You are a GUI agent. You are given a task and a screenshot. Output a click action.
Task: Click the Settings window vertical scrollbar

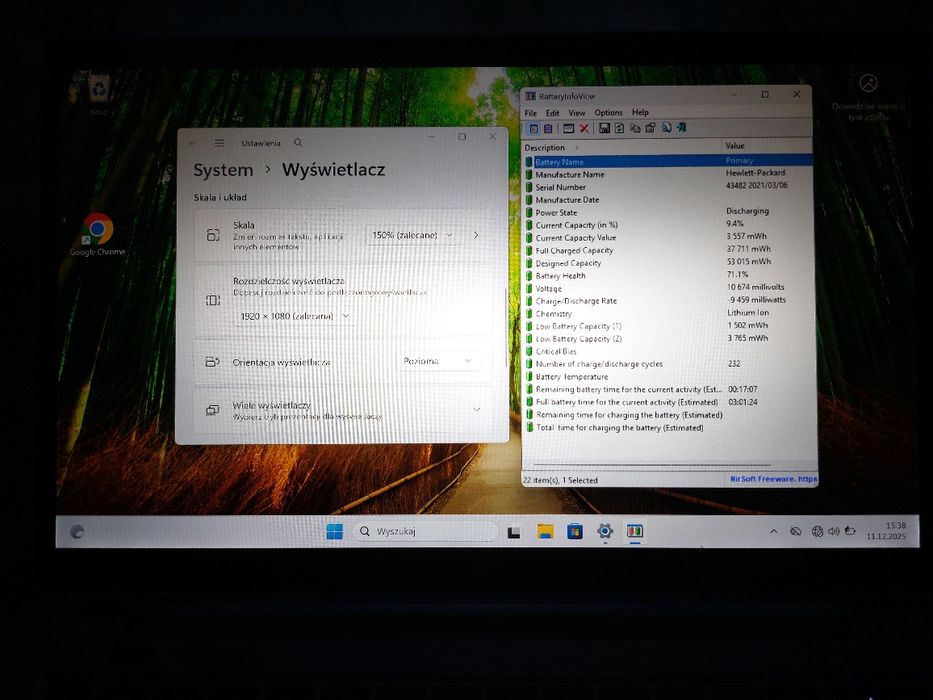point(505,327)
